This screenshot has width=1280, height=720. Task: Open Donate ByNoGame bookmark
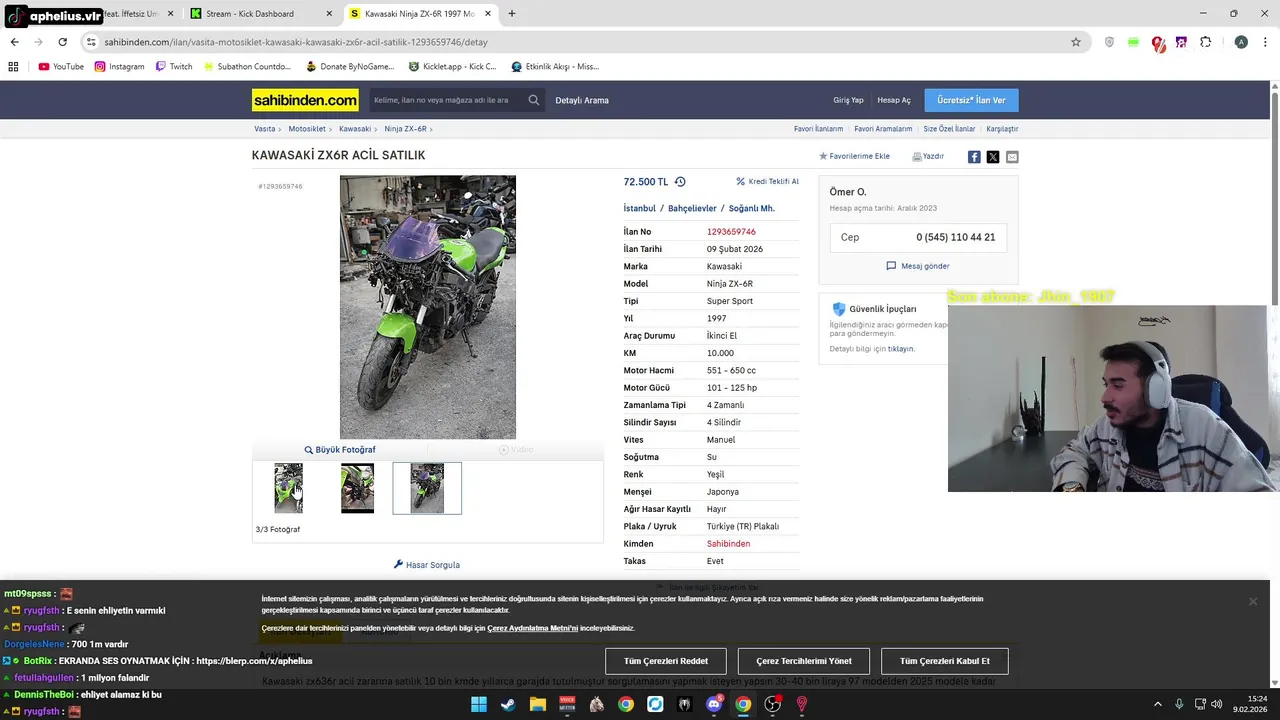[350, 67]
